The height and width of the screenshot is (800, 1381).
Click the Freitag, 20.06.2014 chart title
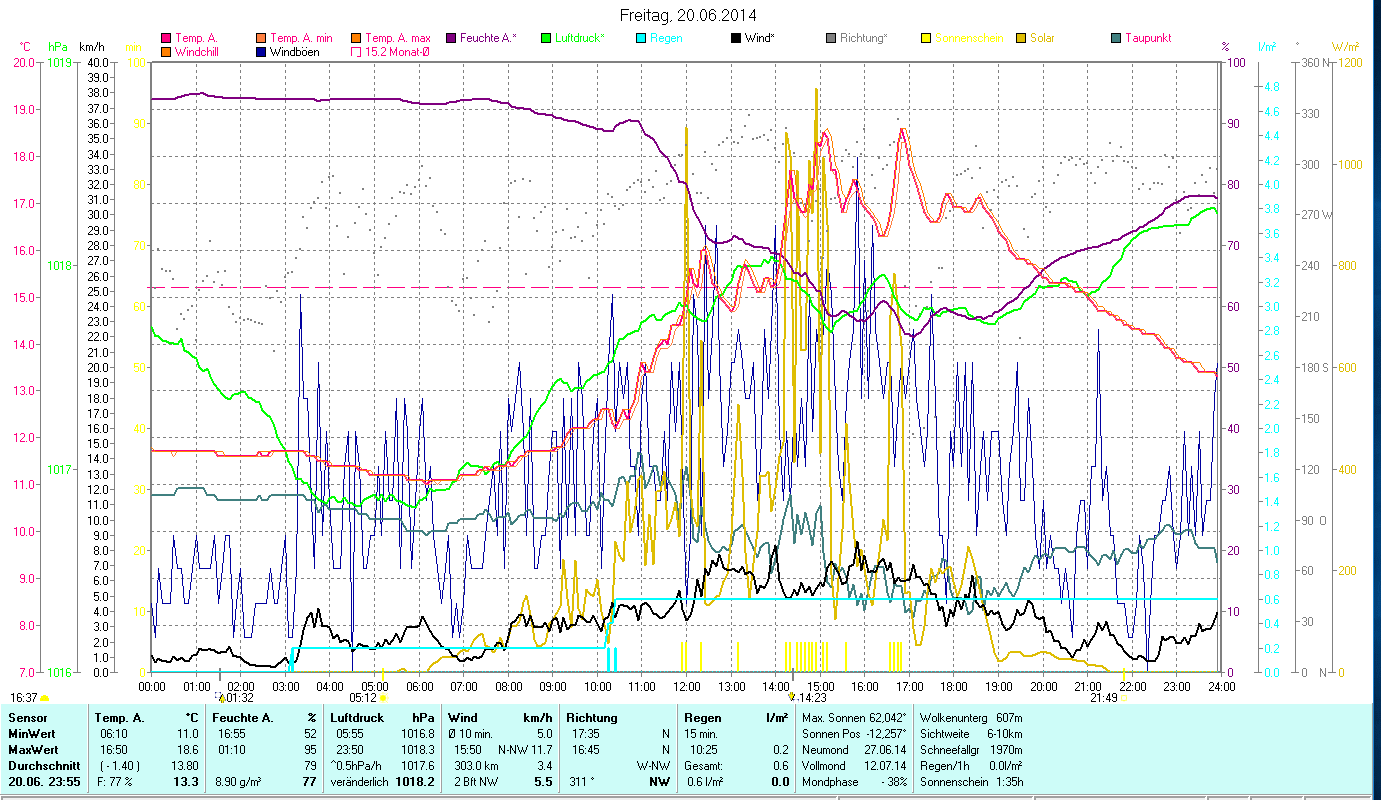[x=688, y=15]
